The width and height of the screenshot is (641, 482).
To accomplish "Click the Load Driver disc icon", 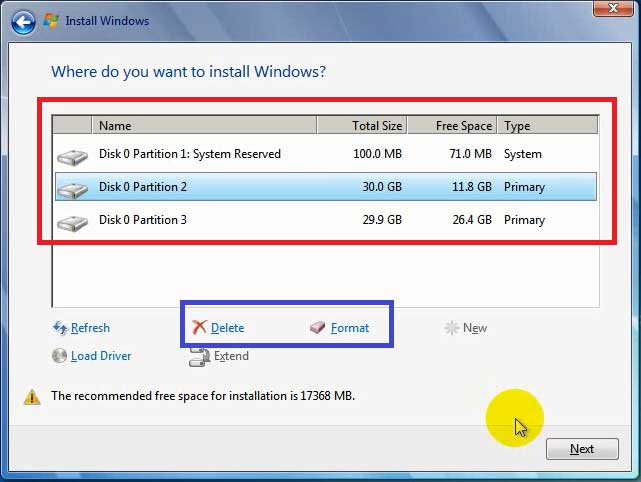I will pos(59,356).
